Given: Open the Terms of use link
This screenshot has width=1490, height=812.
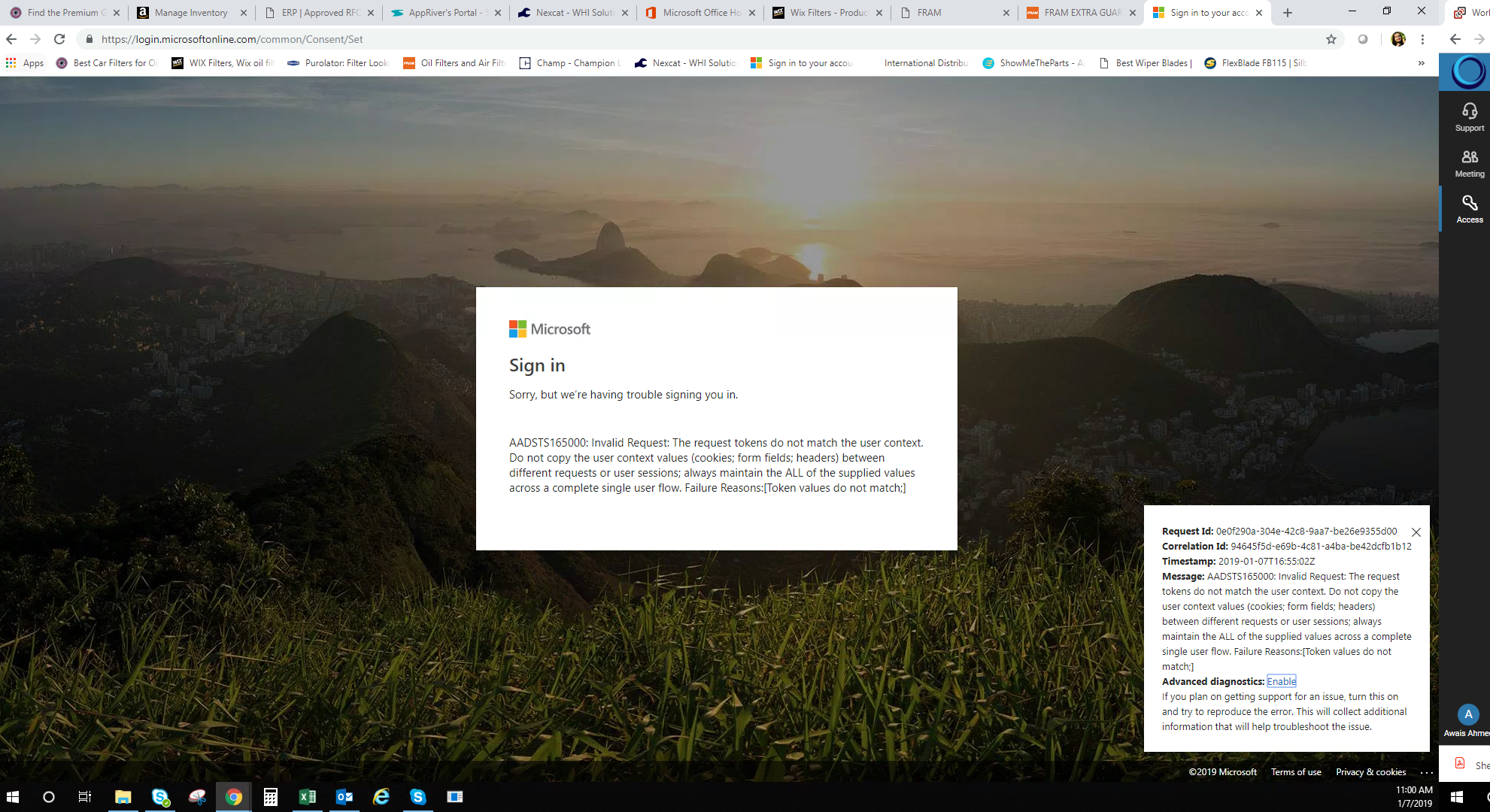Looking at the screenshot, I should [1295, 772].
